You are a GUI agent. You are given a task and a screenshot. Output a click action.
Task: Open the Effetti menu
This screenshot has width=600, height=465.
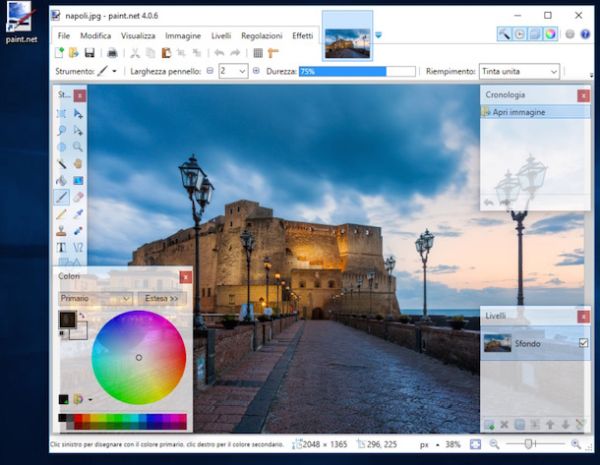302,35
